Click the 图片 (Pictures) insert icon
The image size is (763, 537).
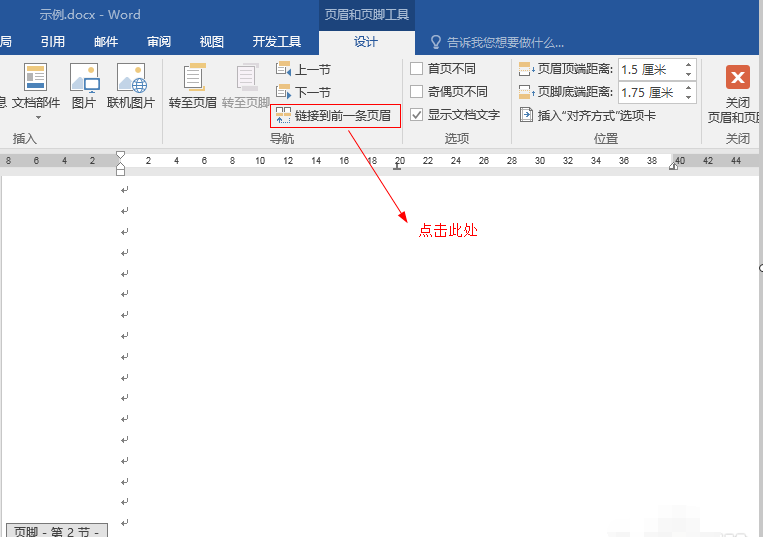[84, 77]
